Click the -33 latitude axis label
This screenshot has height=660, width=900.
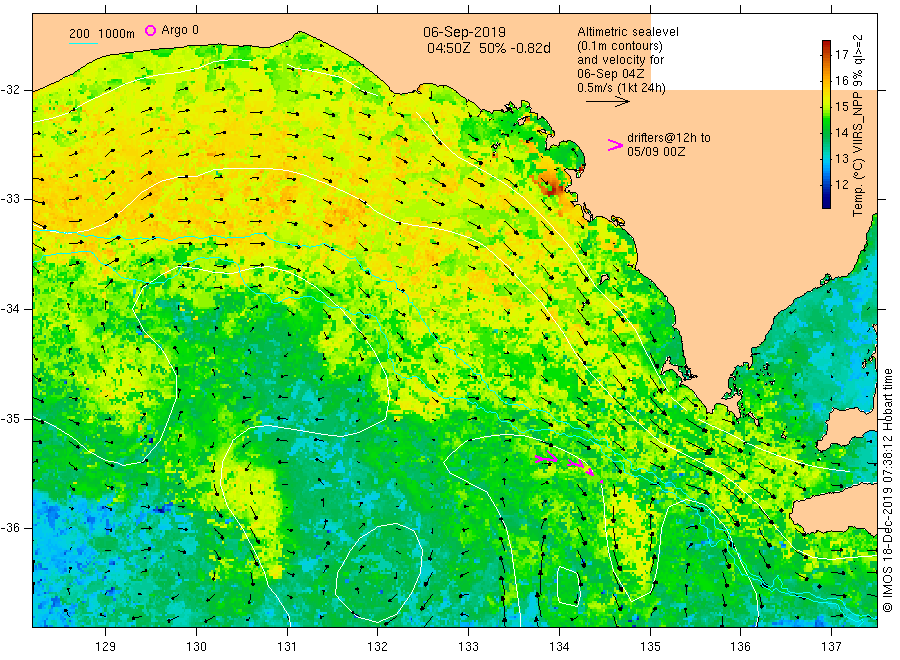[x=10, y=199]
